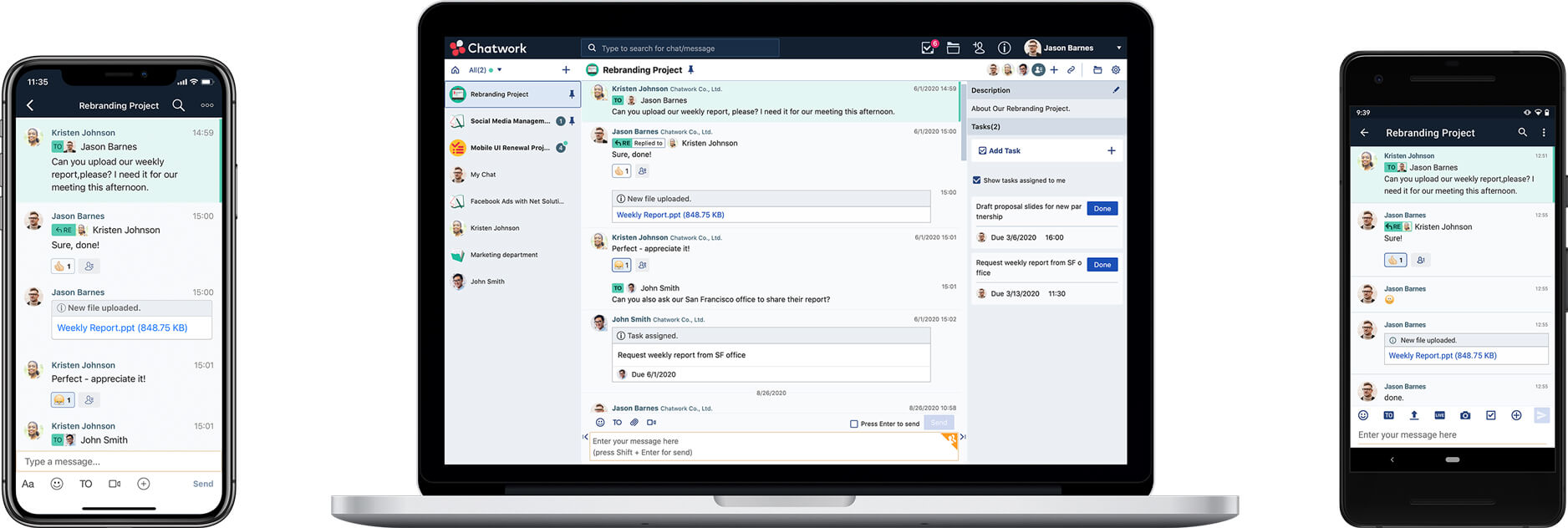This screenshot has height=528, width=1568.
Task: Tap emoji smiley icon on left phone bottom bar
Action: coord(57,484)
